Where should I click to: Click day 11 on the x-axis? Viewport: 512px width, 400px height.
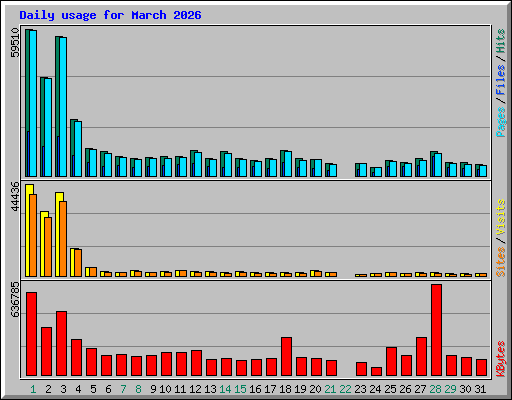coord(180,389)
